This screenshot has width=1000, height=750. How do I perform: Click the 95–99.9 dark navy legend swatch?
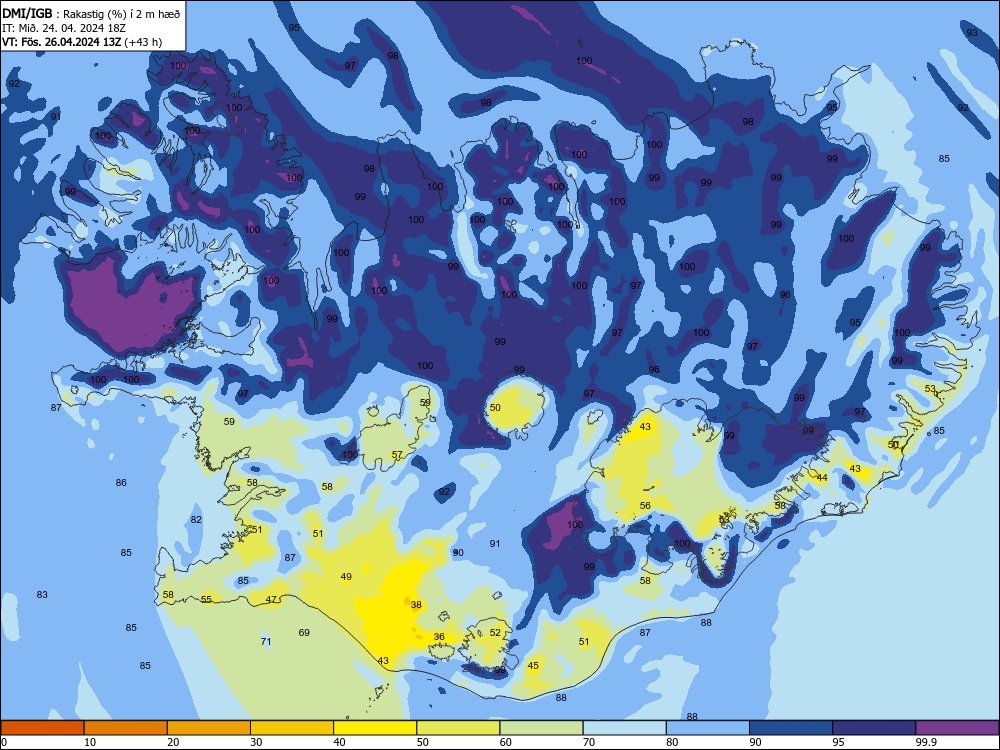874,728
